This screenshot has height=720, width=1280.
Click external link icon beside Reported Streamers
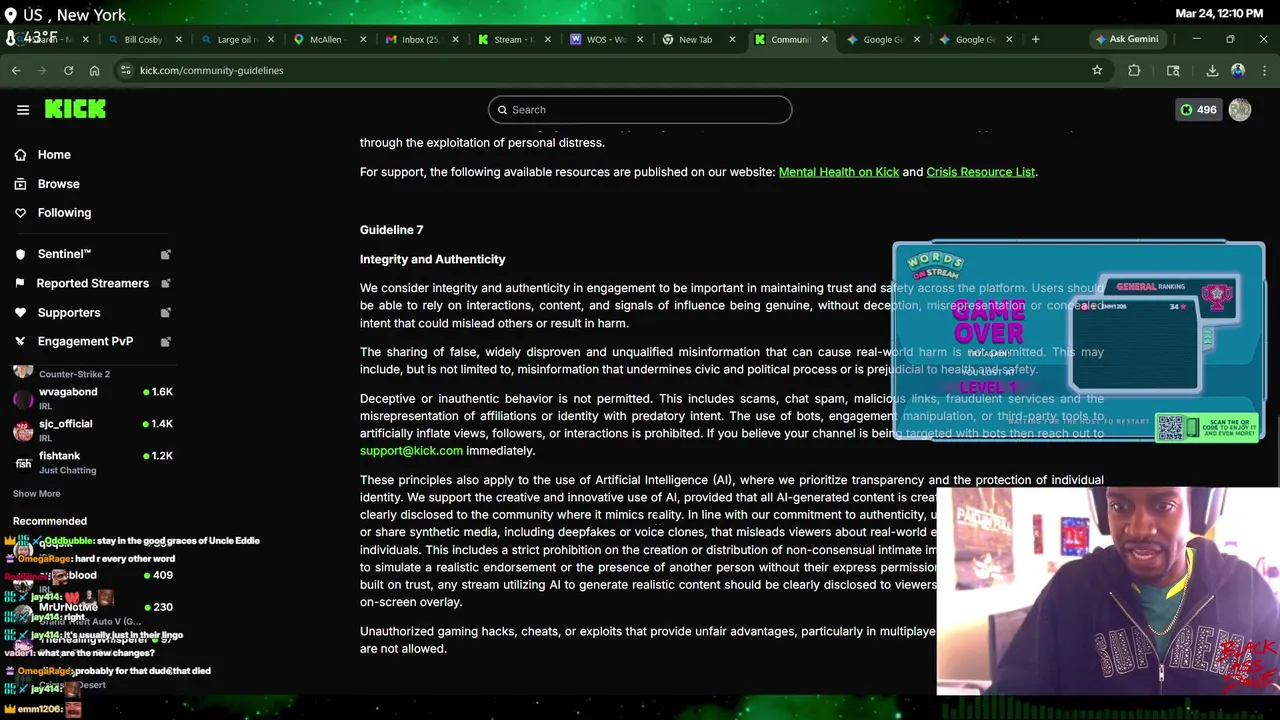click(166, 283)
